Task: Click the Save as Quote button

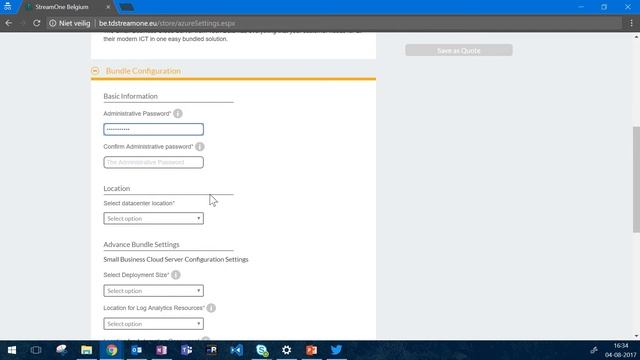Action: (x=459, y=51)
